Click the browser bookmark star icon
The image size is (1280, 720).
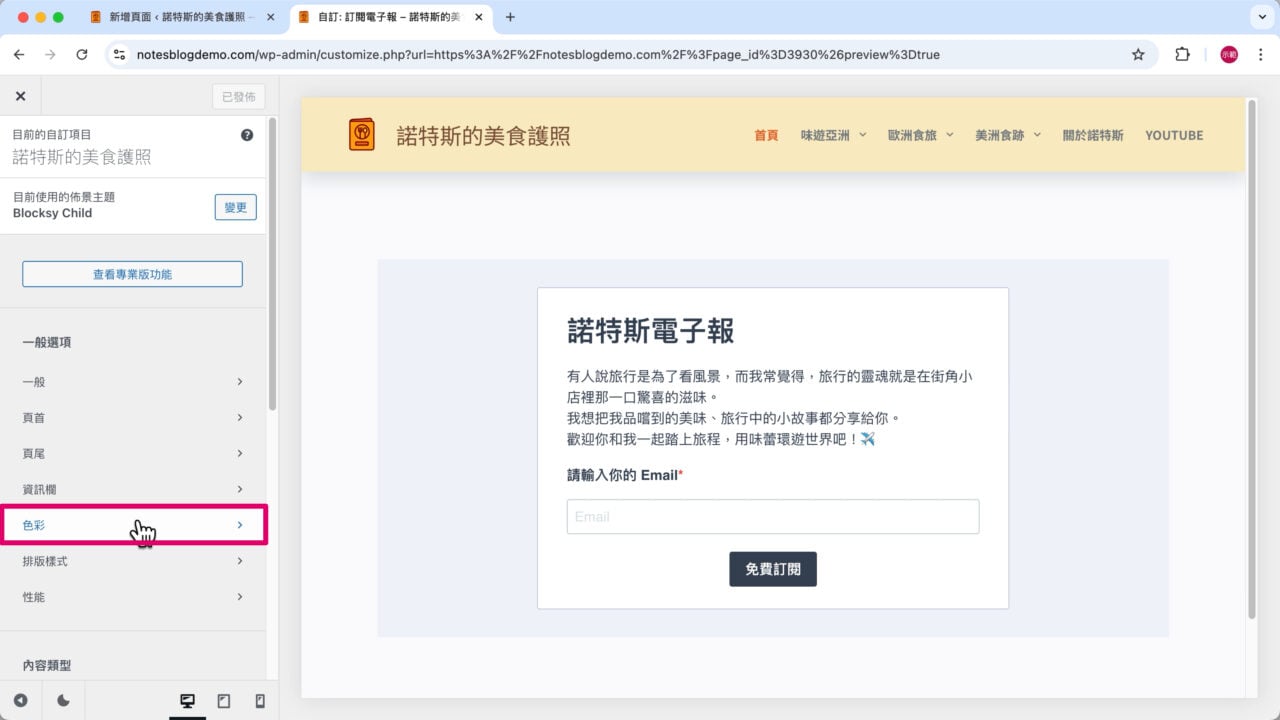point(1138,55)
